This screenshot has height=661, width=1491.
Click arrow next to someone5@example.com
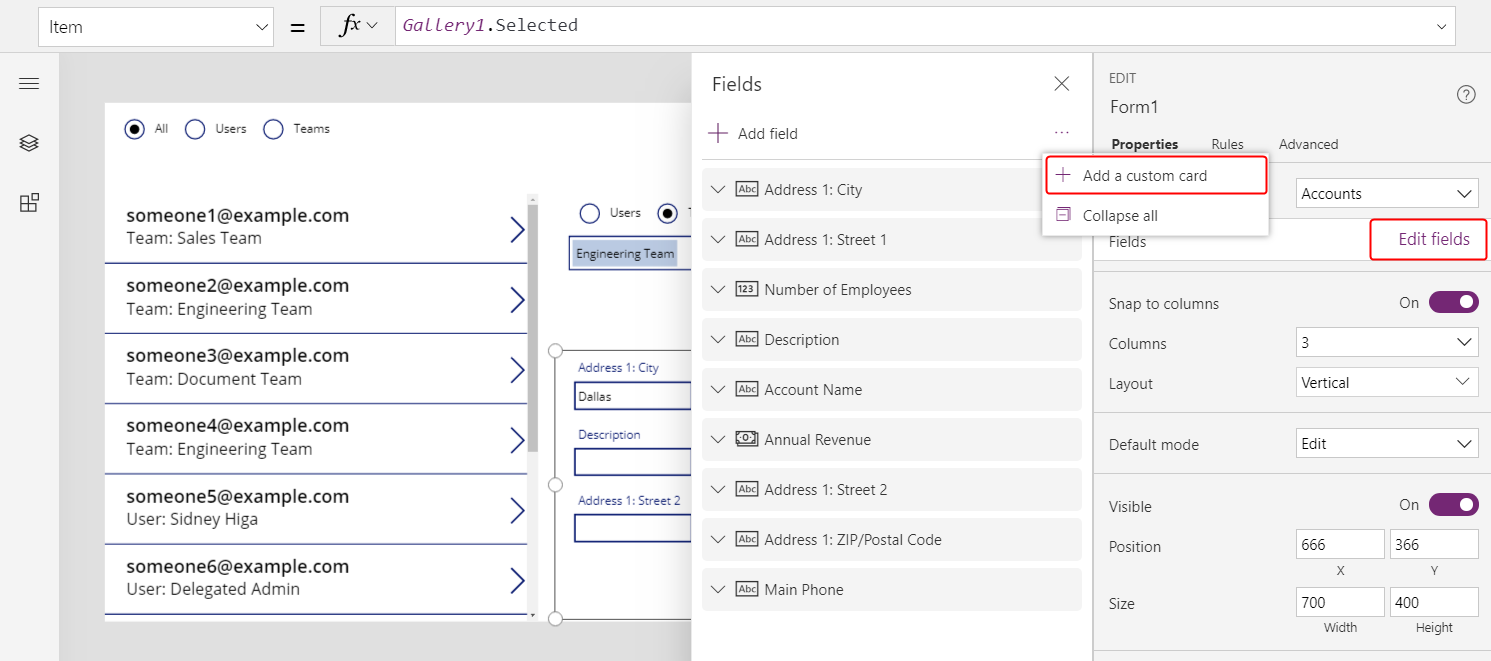(x=516, y=510)
